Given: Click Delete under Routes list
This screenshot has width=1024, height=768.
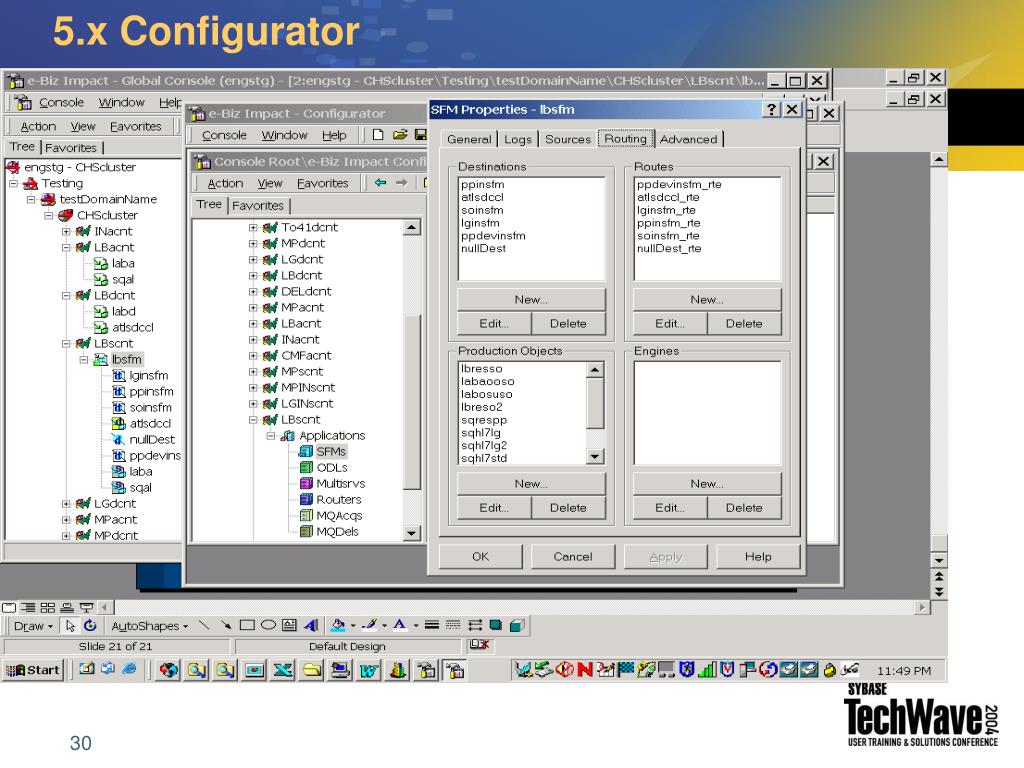Looking at the screenshot, I should click(x=744, y=323).
